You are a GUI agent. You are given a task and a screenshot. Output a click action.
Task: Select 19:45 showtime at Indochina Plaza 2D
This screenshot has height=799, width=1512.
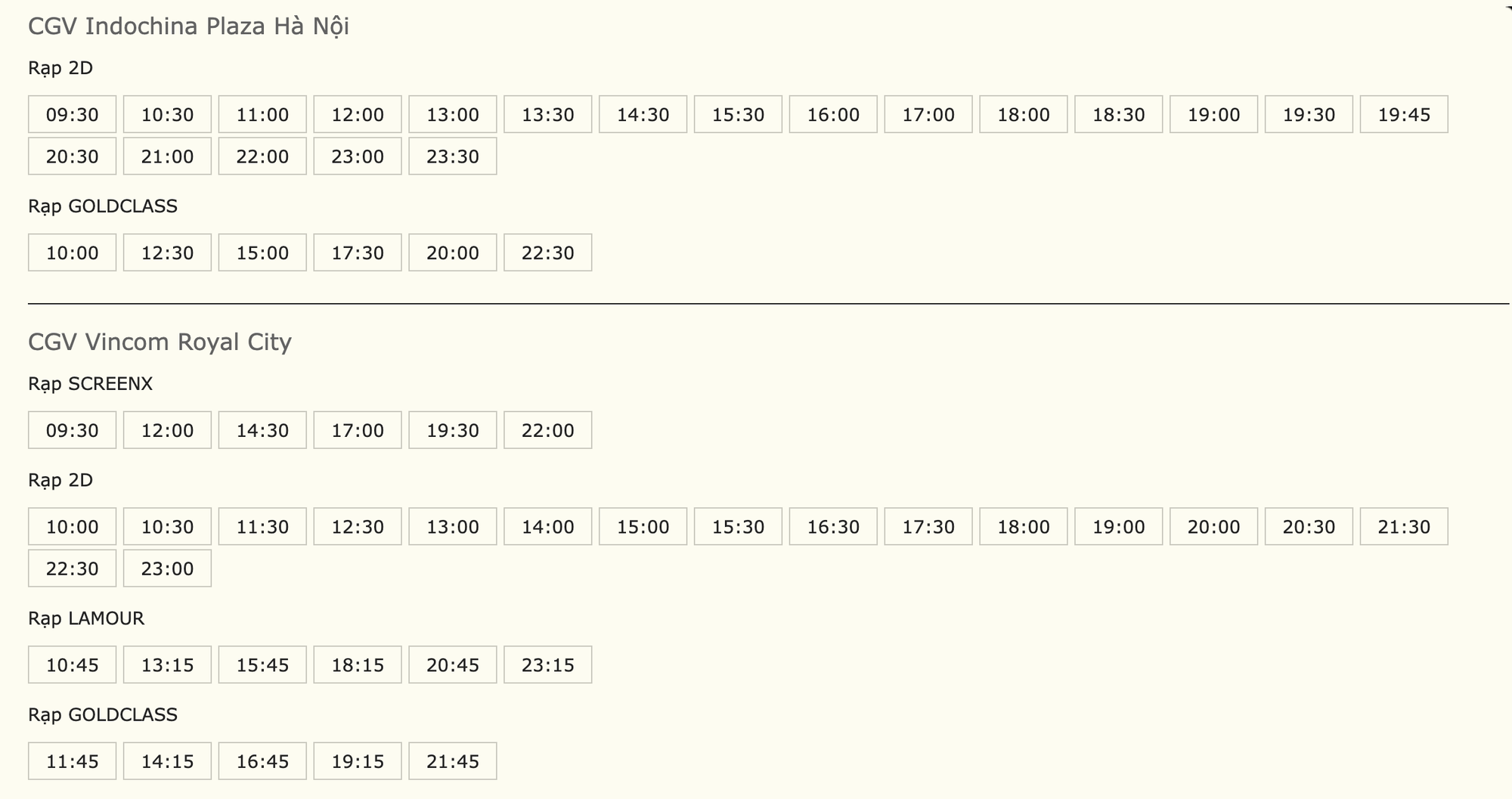pyautogui.click(x=1403, y=114)
